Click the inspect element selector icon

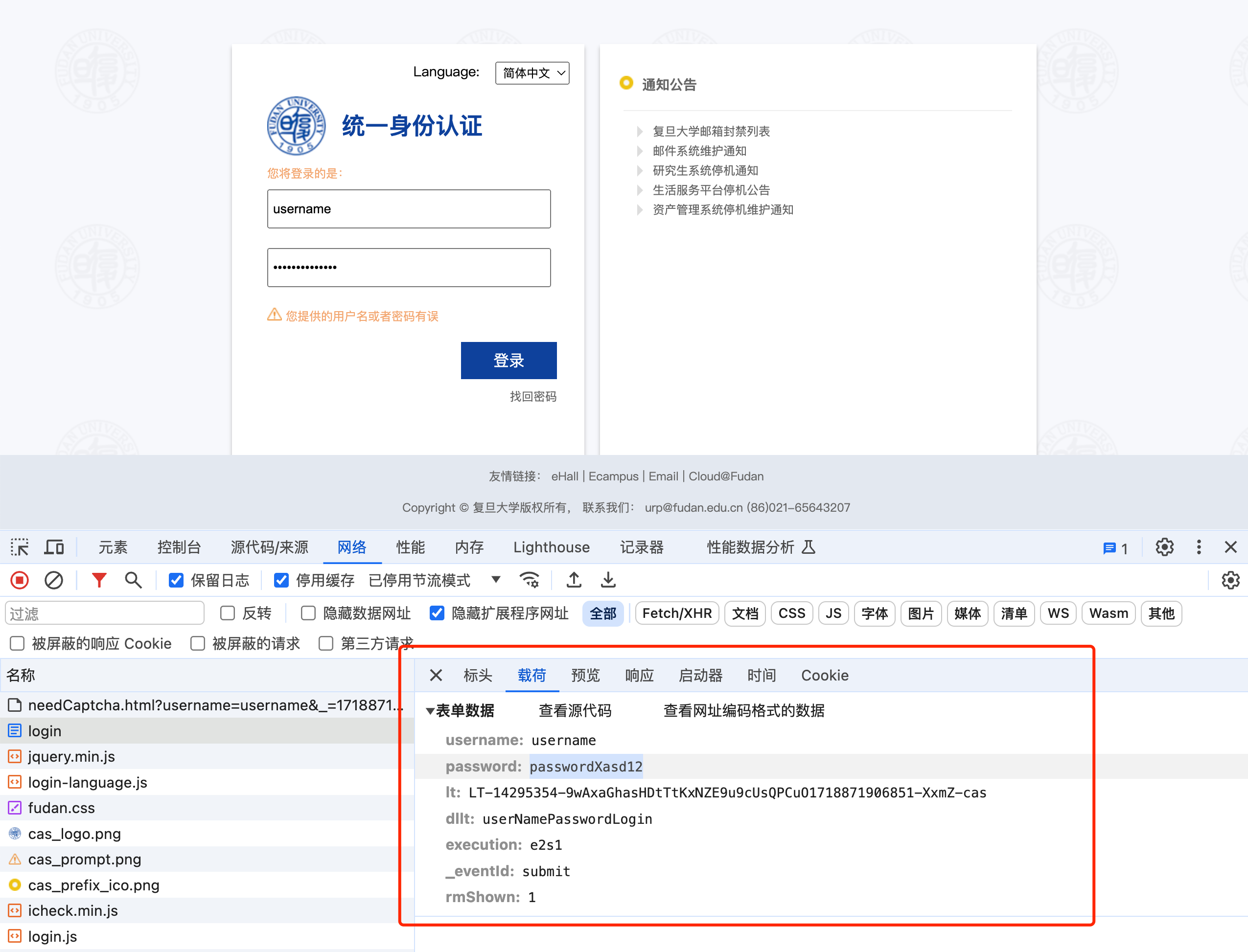coord(19,547)
